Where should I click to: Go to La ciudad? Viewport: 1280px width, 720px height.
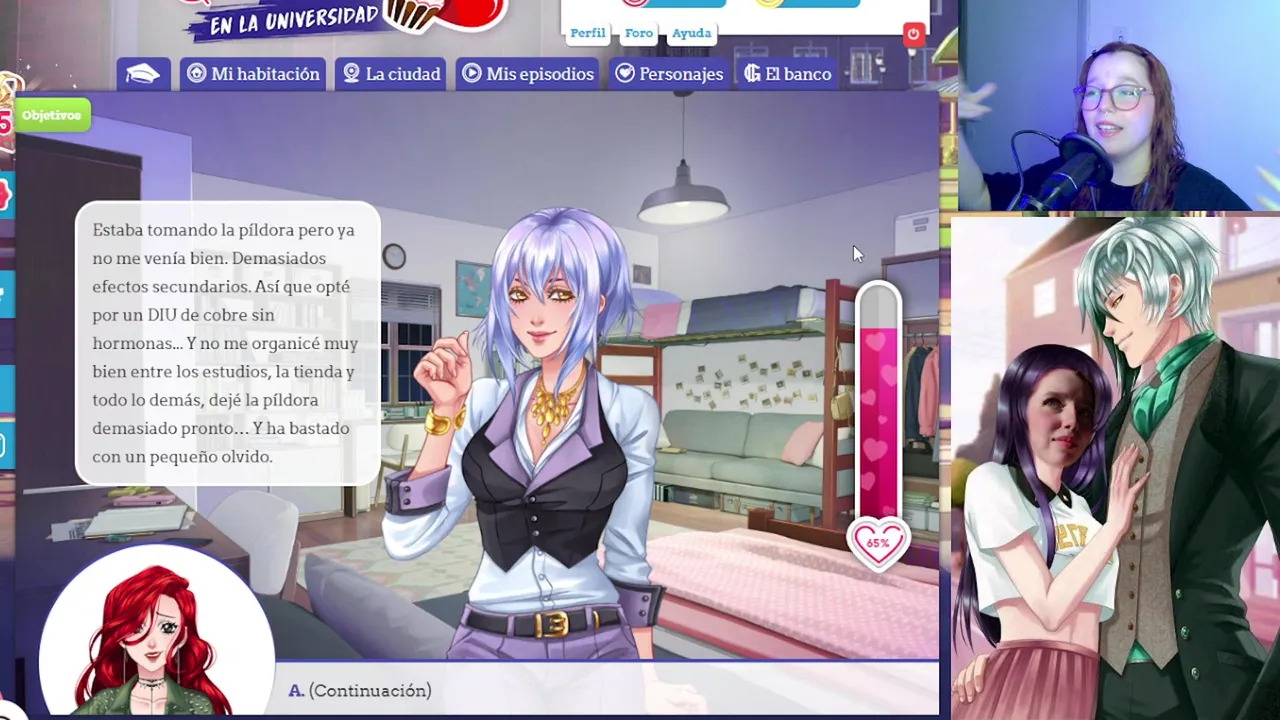[391, 74]
